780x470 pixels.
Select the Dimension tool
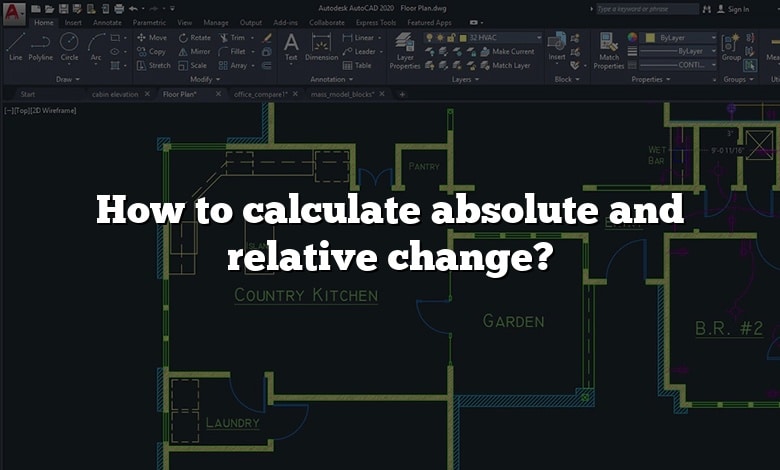321,47
